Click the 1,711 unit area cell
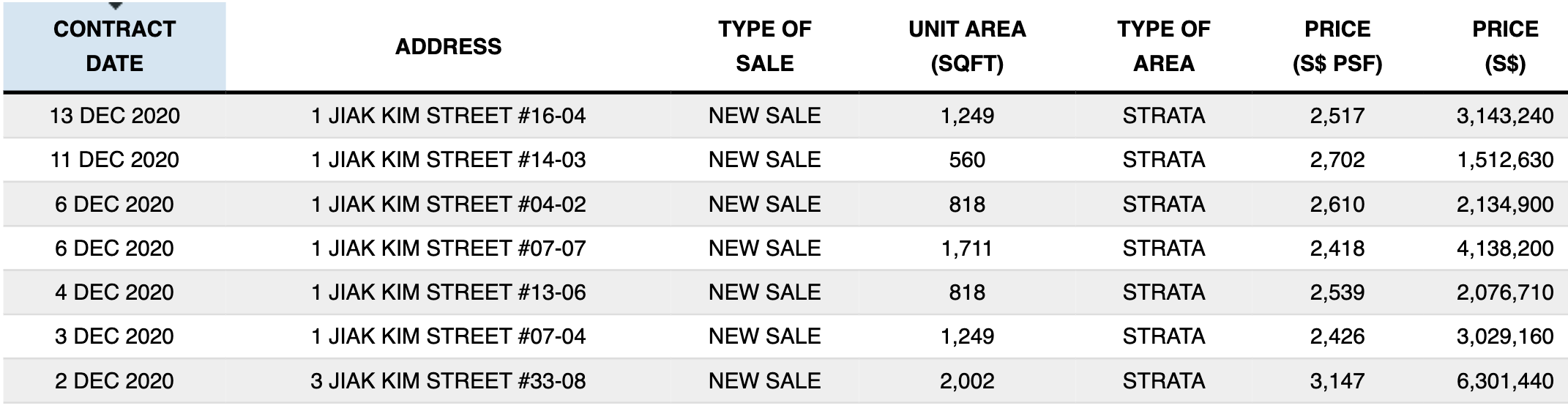The image size is (1568, 406). [x=967, y=248]
